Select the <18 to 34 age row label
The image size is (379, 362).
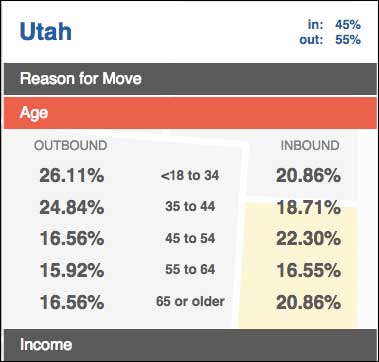click(x=190, y=176)
